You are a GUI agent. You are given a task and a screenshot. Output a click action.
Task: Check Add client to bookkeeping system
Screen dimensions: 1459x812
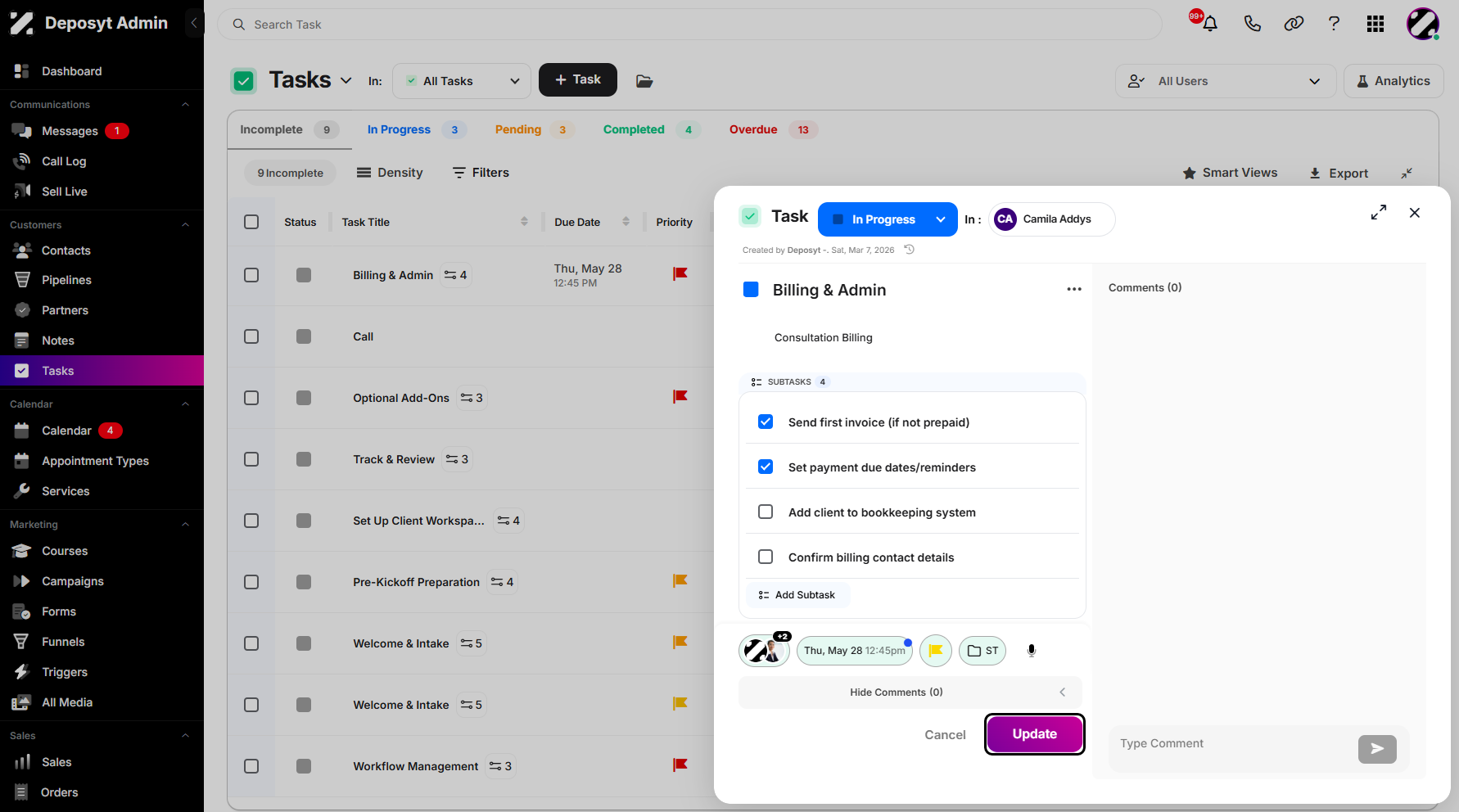[x=766, y=512]
